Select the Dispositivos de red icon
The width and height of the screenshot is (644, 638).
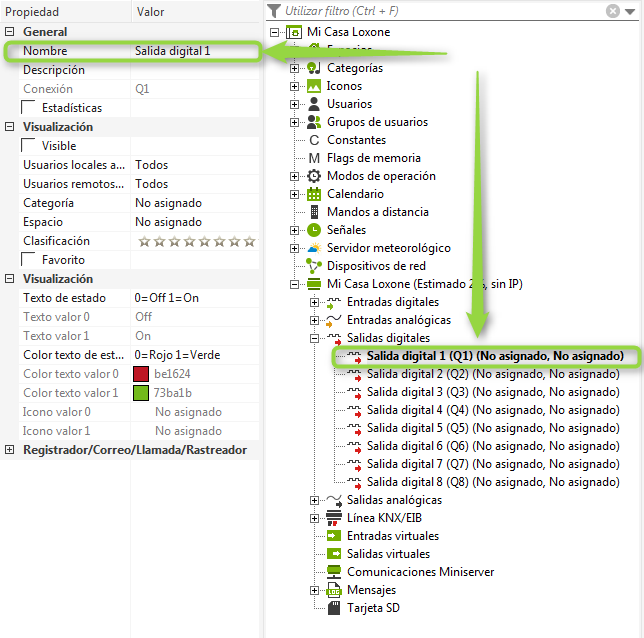tap(314, 266)
